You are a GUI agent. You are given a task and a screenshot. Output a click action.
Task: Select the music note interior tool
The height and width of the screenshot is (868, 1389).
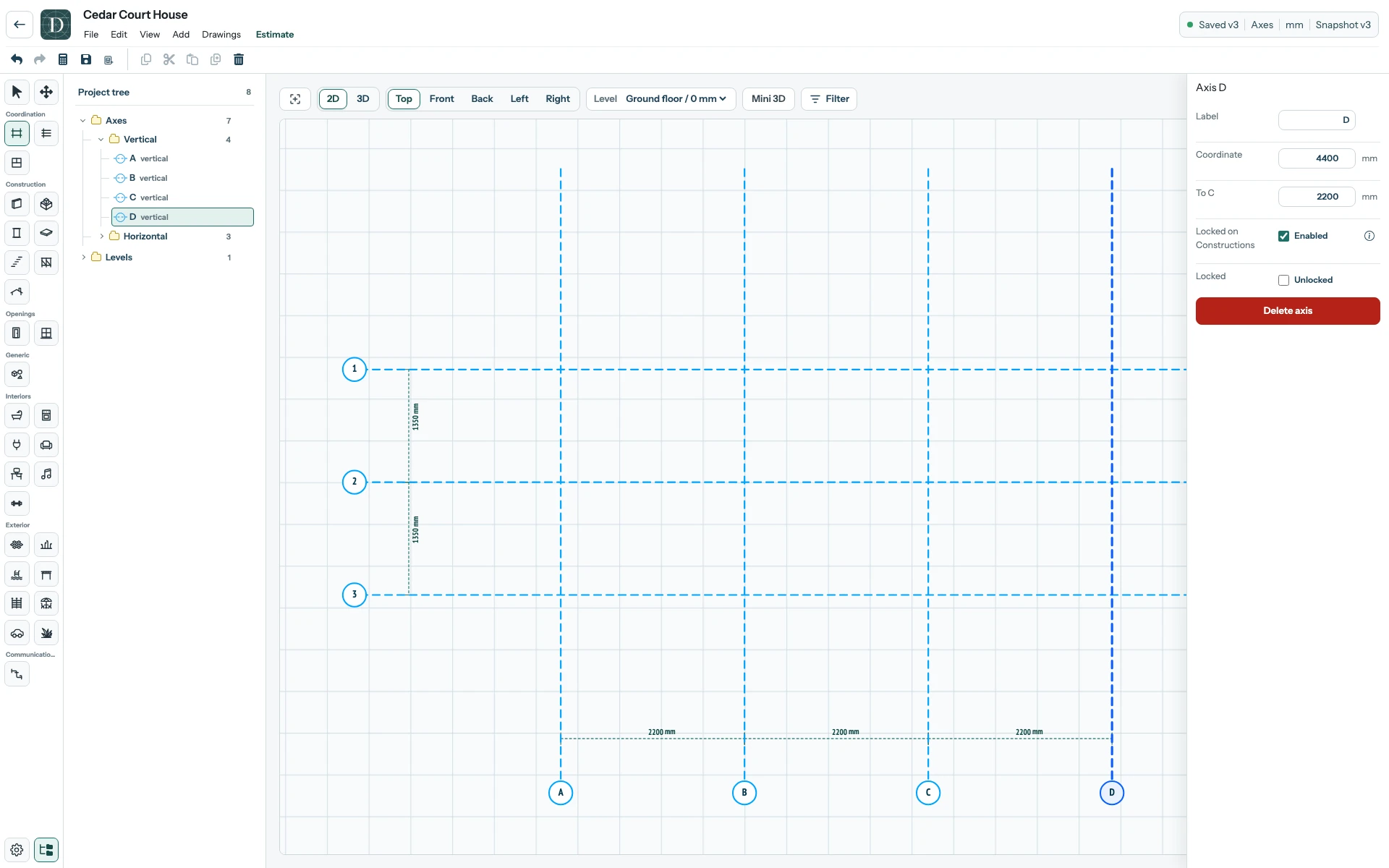coord(46,474)
